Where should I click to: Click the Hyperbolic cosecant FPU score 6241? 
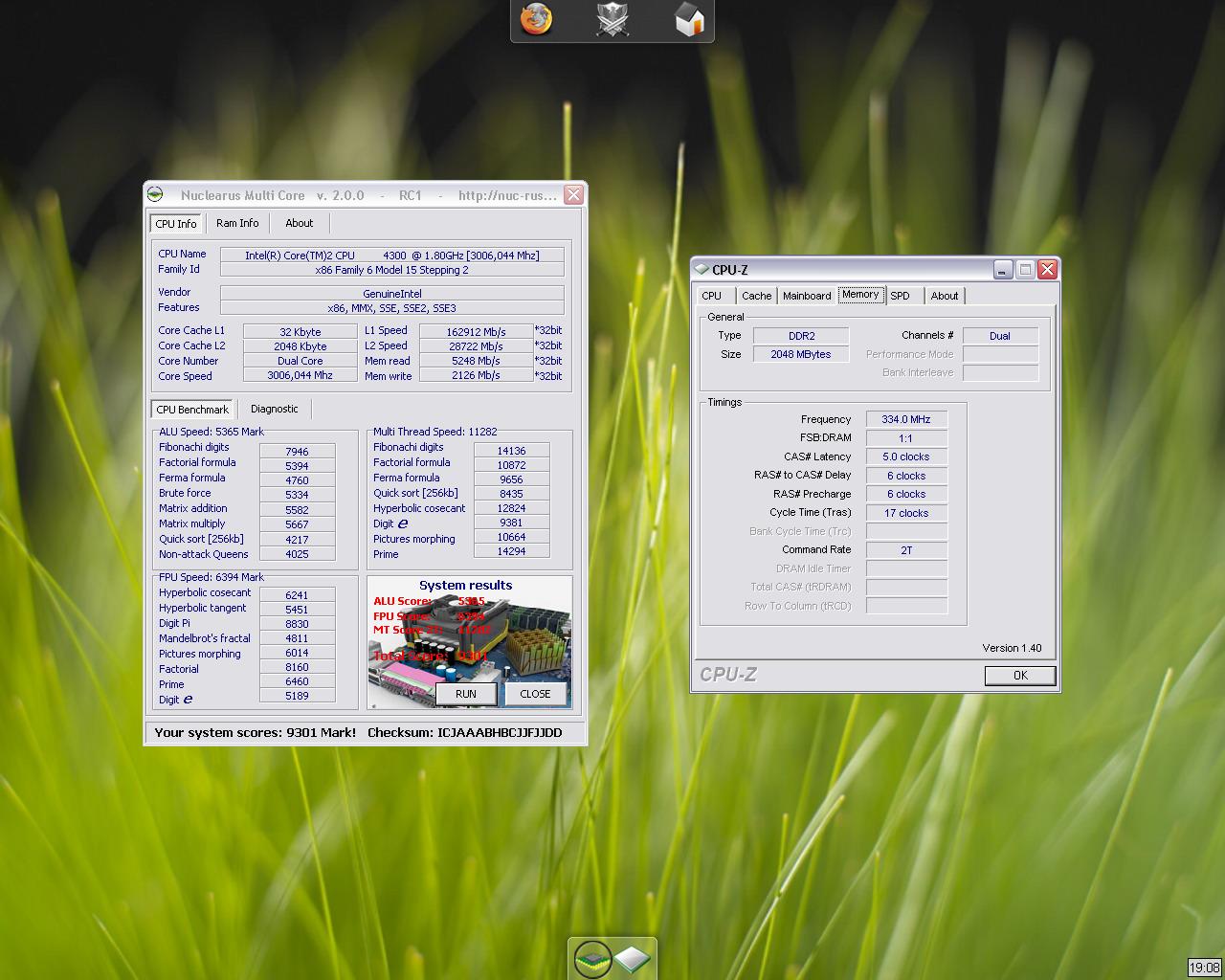(298, 594)
